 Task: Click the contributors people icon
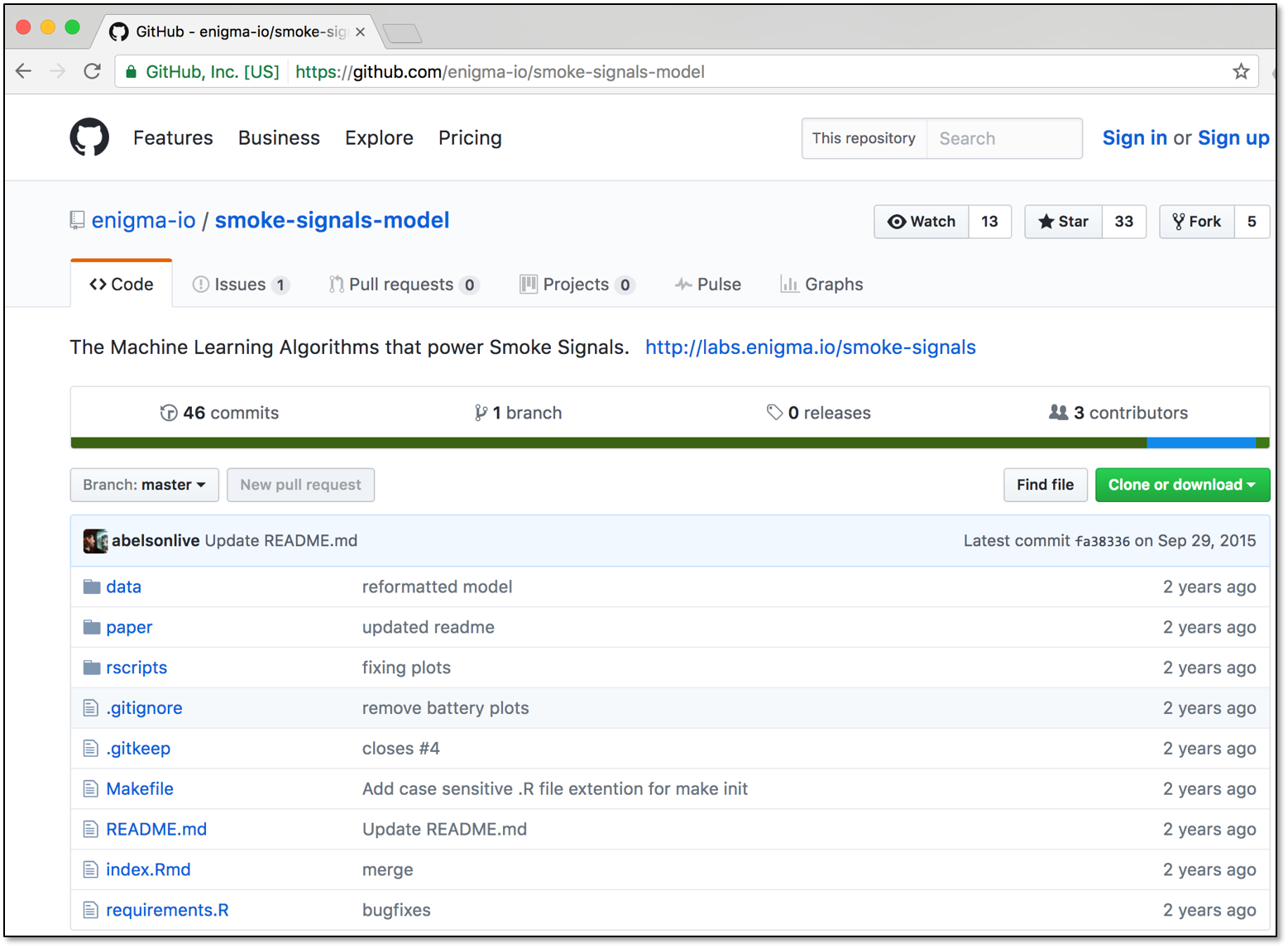coord(1058,412)
